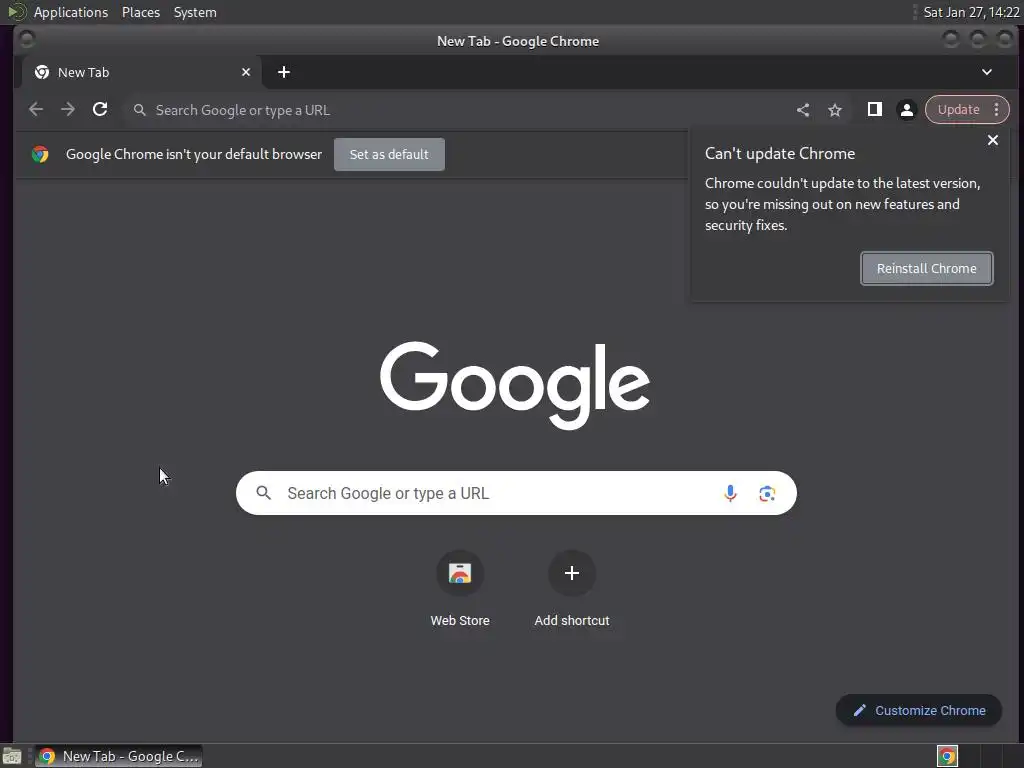The image size is (1024, 768).
Task: Open the Places menu
Action: [x=141, y=12]
